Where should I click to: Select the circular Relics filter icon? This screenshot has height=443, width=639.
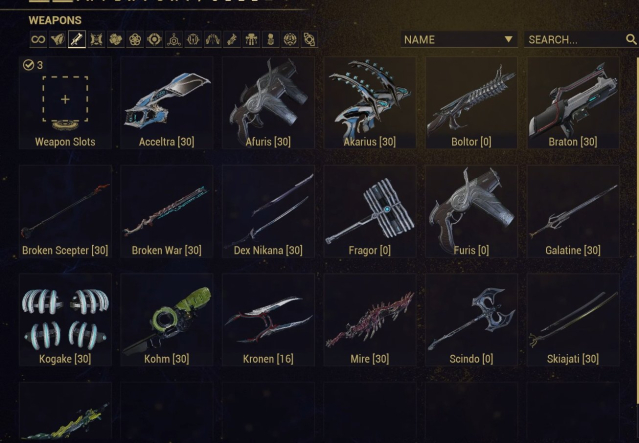[154, 40]
